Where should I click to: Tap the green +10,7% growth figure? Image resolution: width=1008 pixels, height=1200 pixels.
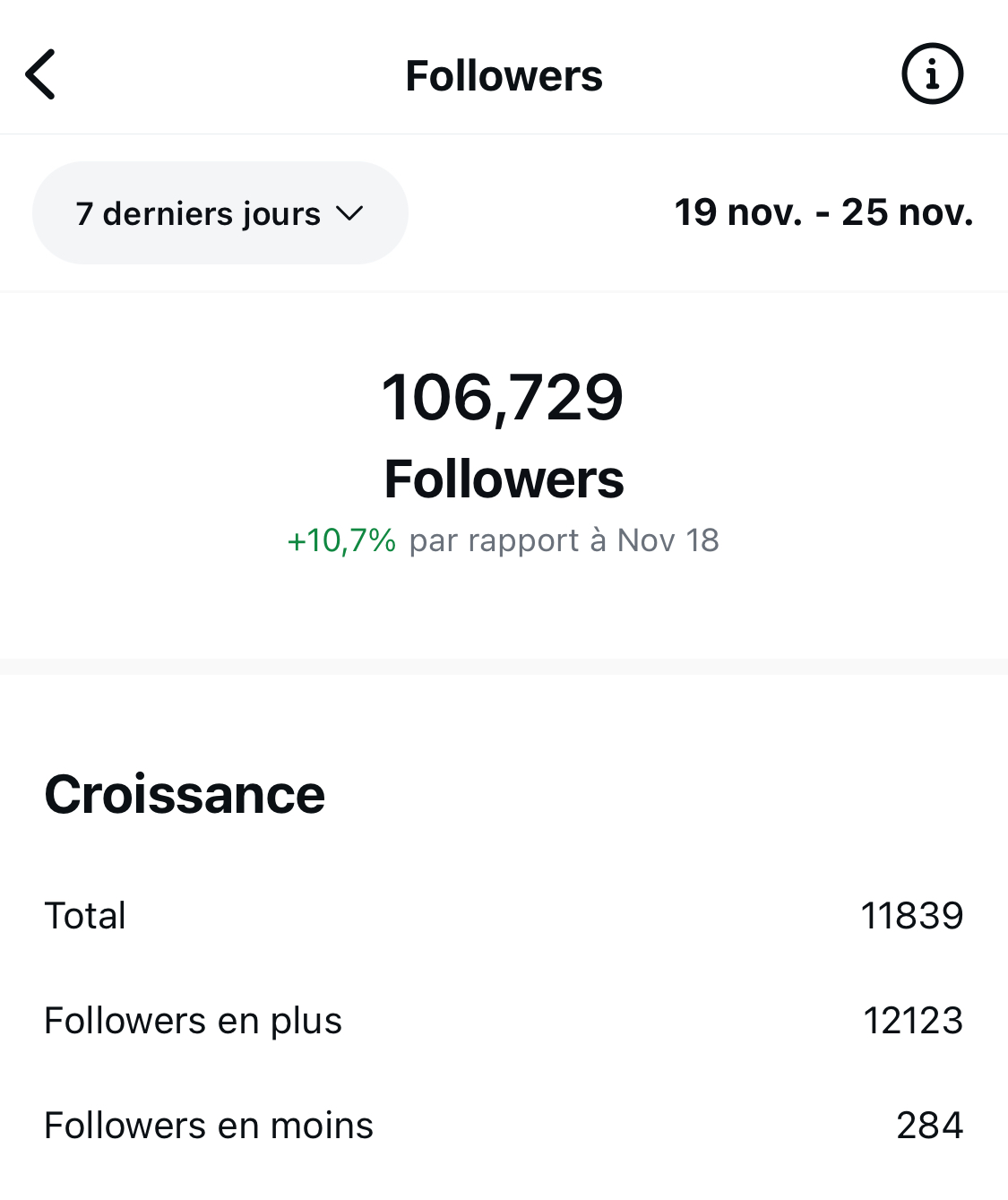(341, 540)
